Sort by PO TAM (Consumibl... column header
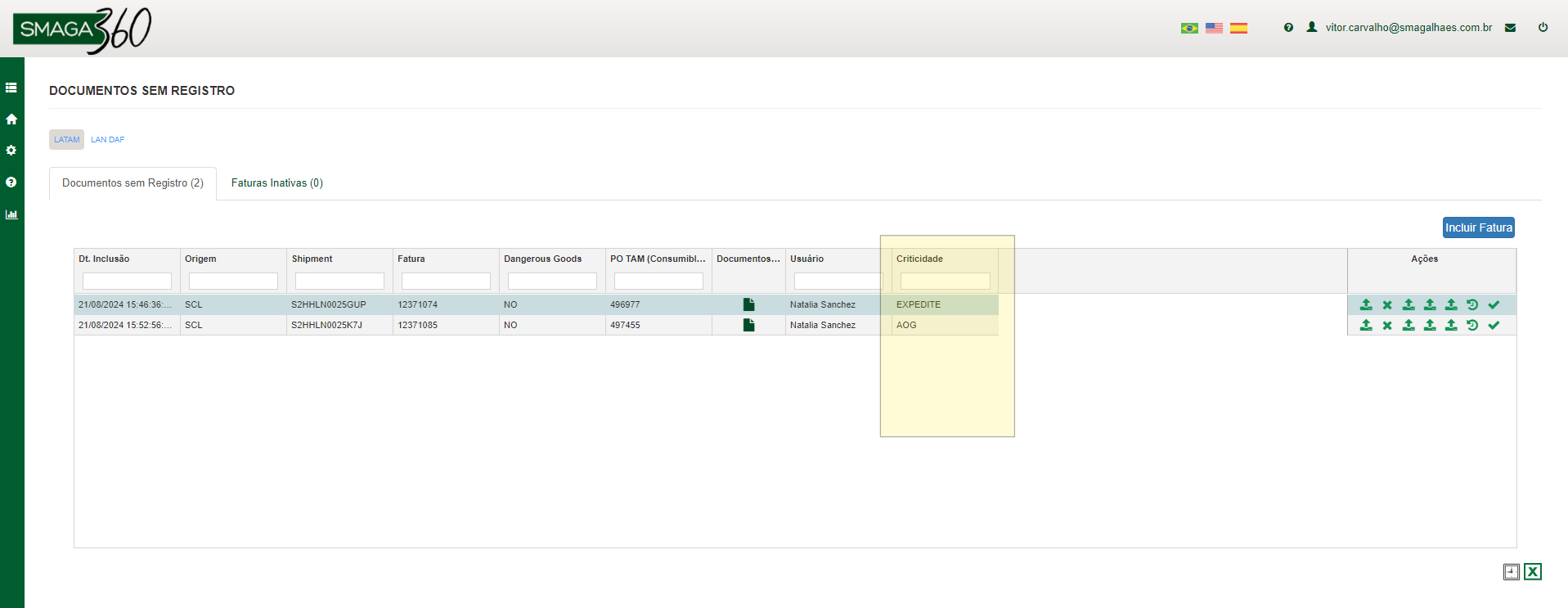Image resolution: width=1568 pixels, height=608 pixels. pyautogui.click(x=658, y=259)
